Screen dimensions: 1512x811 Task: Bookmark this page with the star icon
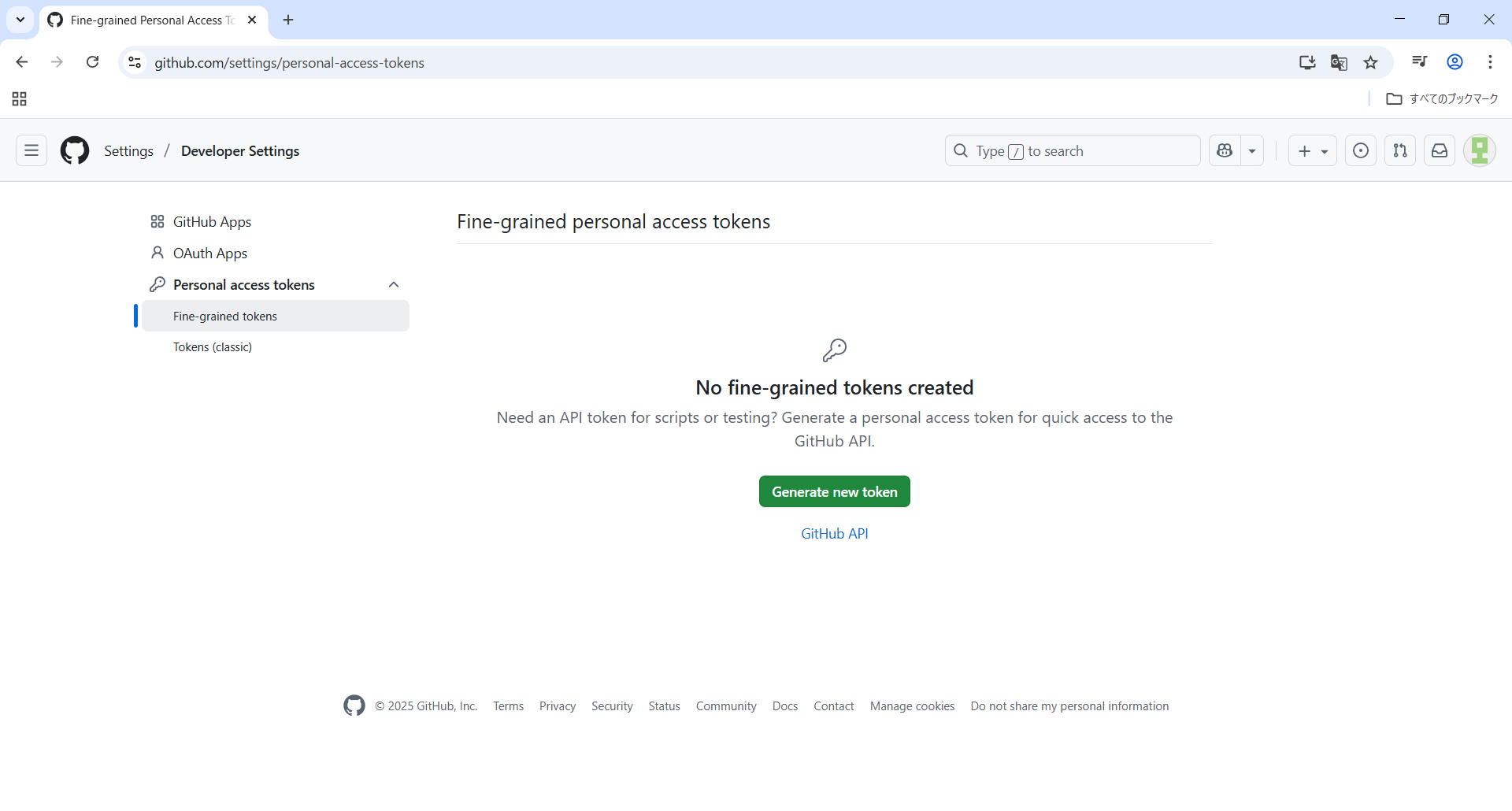[x=1371, y=63]
